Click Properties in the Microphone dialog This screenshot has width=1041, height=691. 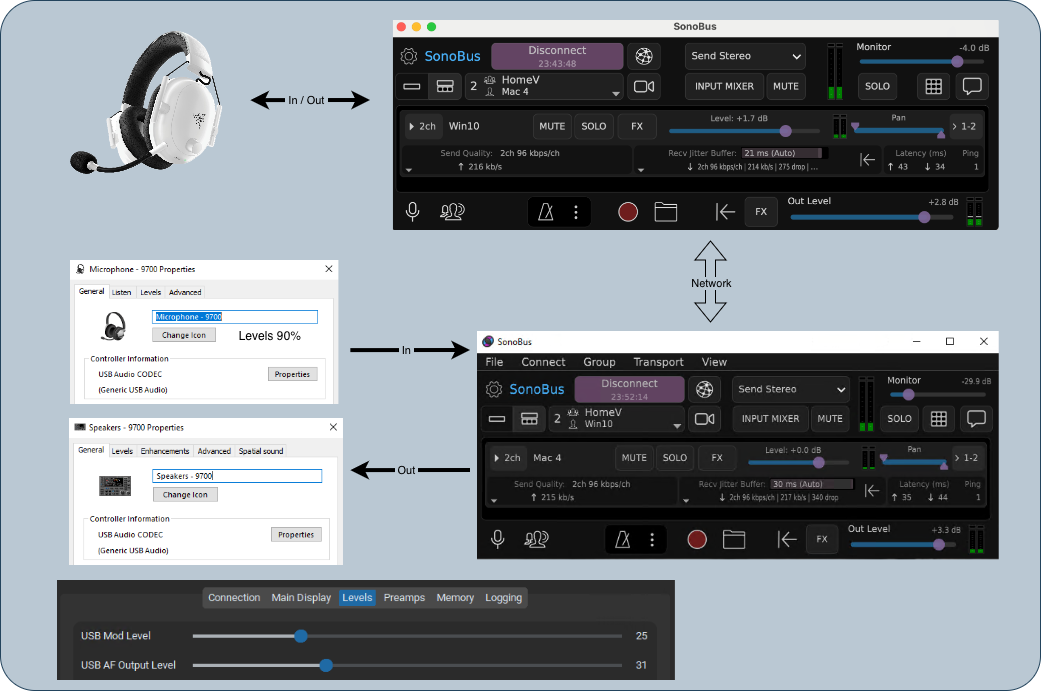coord(292,373)
